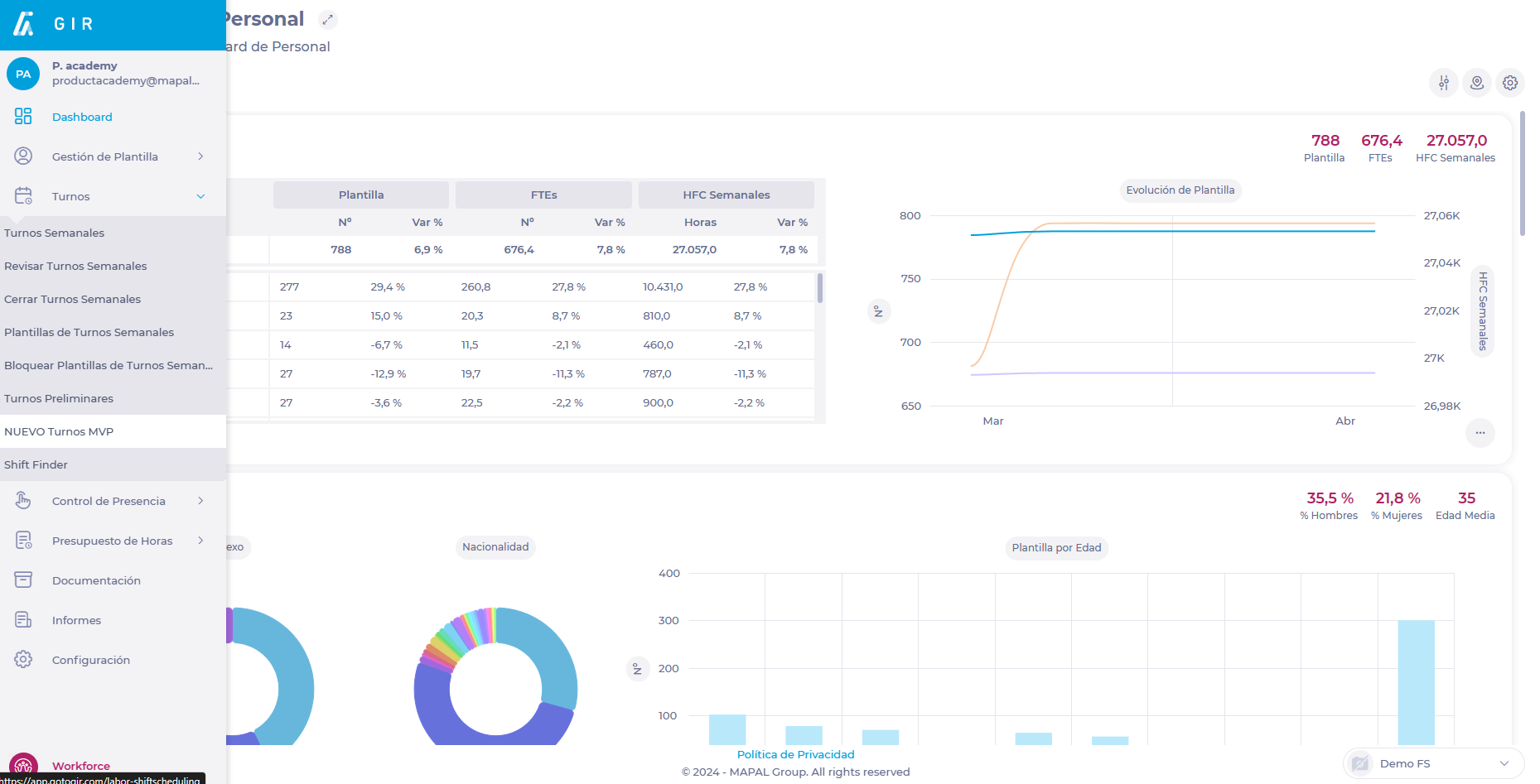Select Turnos Semanales menu item
The width and height of the screenshot is (1540, 784).
55,233
